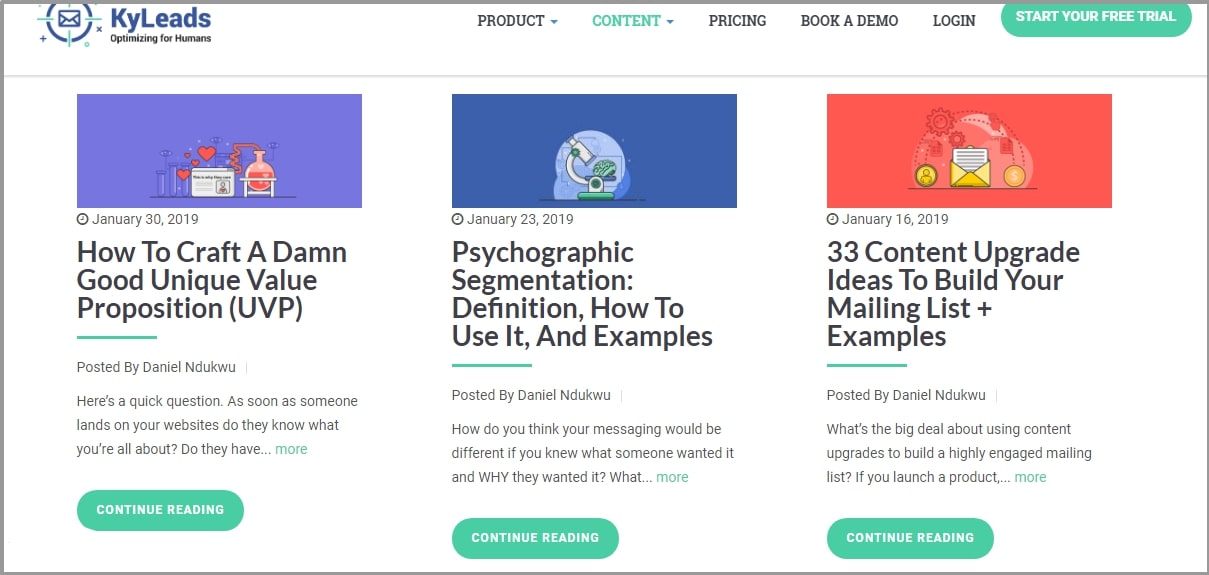Image resolution: width=1209 pixels, height=575 pixels.
Task: Click 'more' link in the content upgrades excerpt
Action: pyautogui.click(x=1030, y=477)
